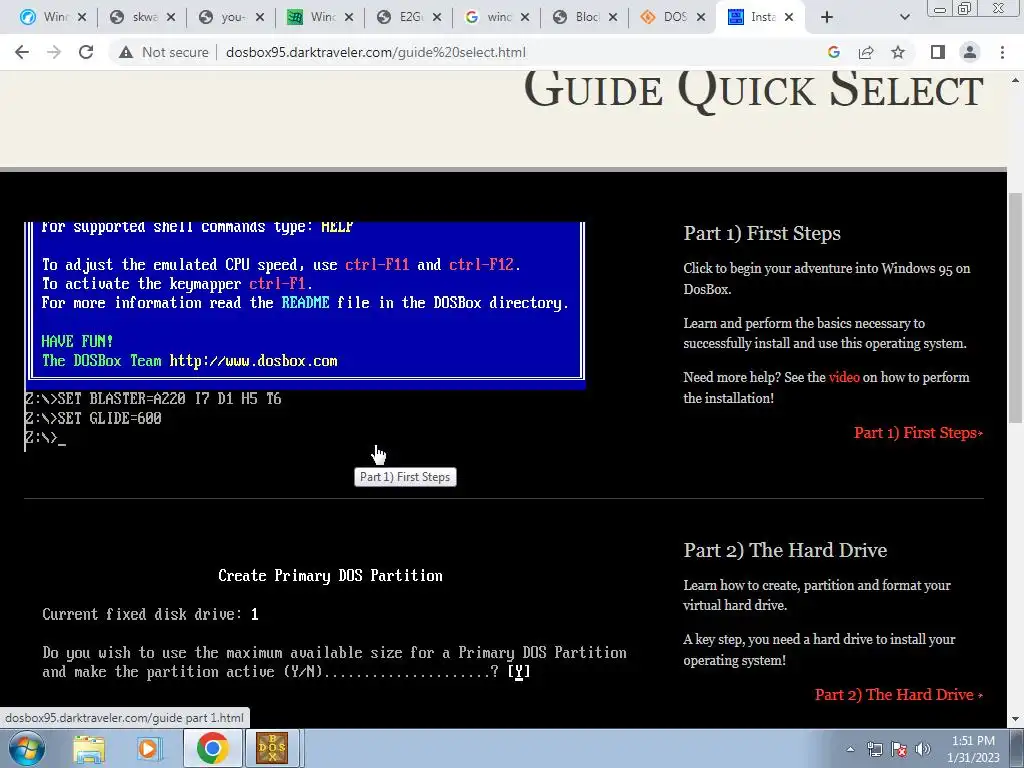This screenshot has width=1024, height=768.
Task: Close the active Insta tab
Action: coord(789,18)
